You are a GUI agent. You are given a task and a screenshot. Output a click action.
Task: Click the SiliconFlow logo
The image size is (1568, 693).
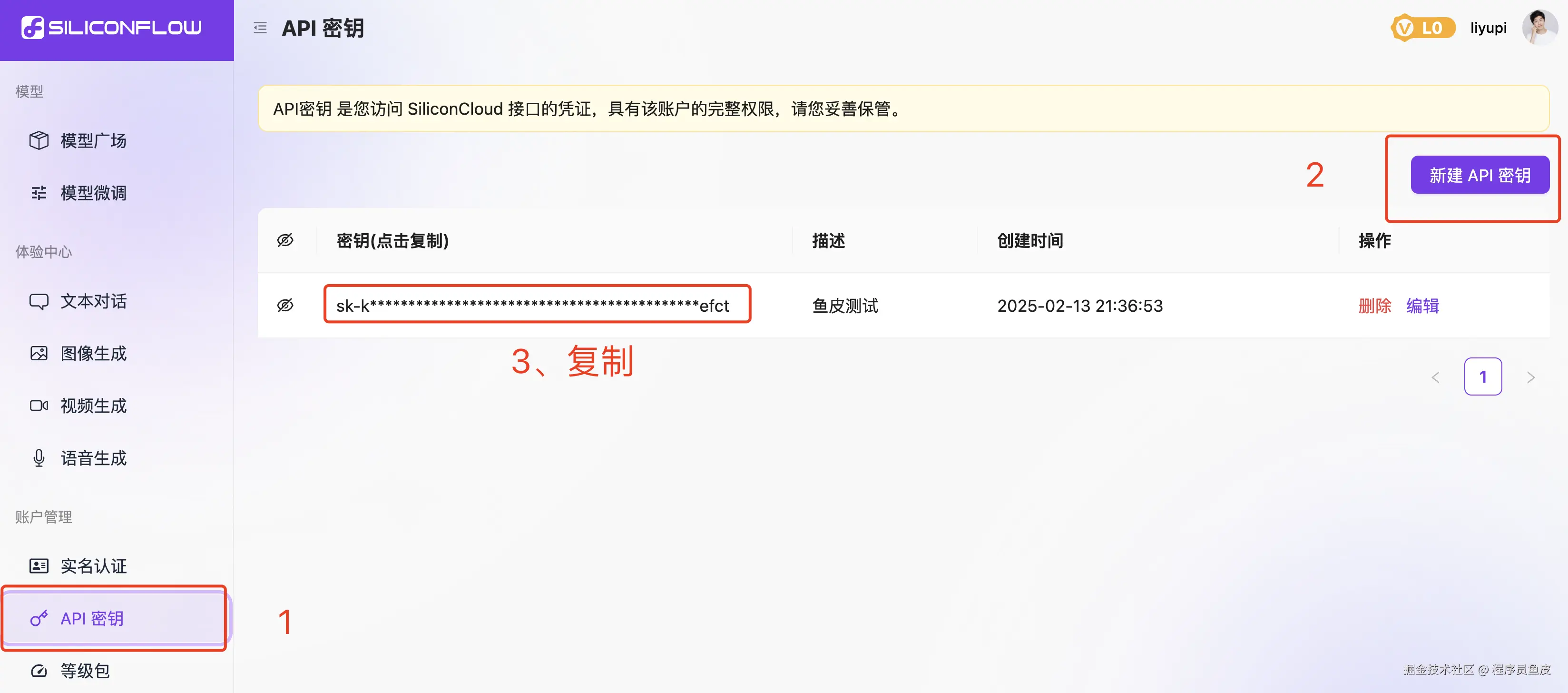[x=112, y=28]
